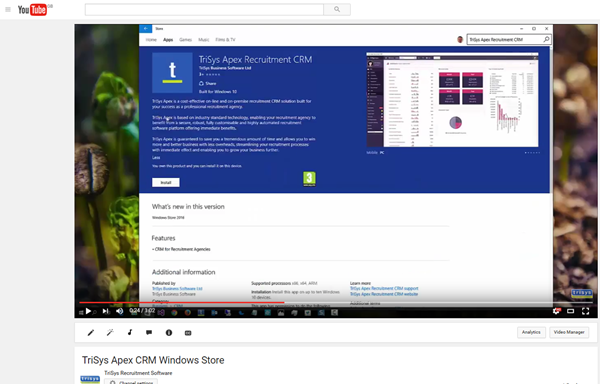Minimize the Store window in video
Image resolution: width=600 pixels, height=384 pixels.
coord(522,28)
